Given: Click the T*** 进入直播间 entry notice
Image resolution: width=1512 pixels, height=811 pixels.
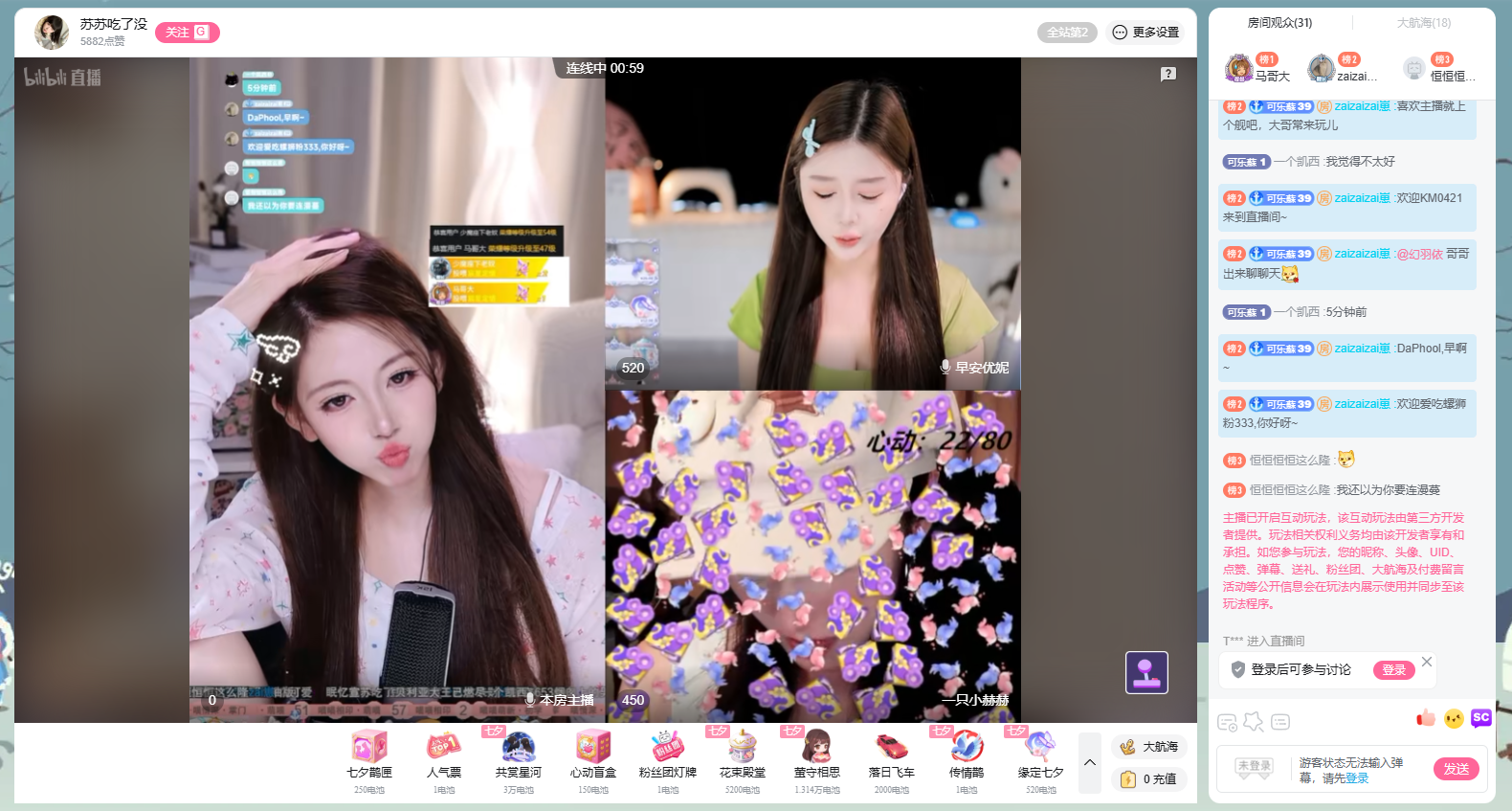Looking at the screenshot, I should pos(1263,642).
